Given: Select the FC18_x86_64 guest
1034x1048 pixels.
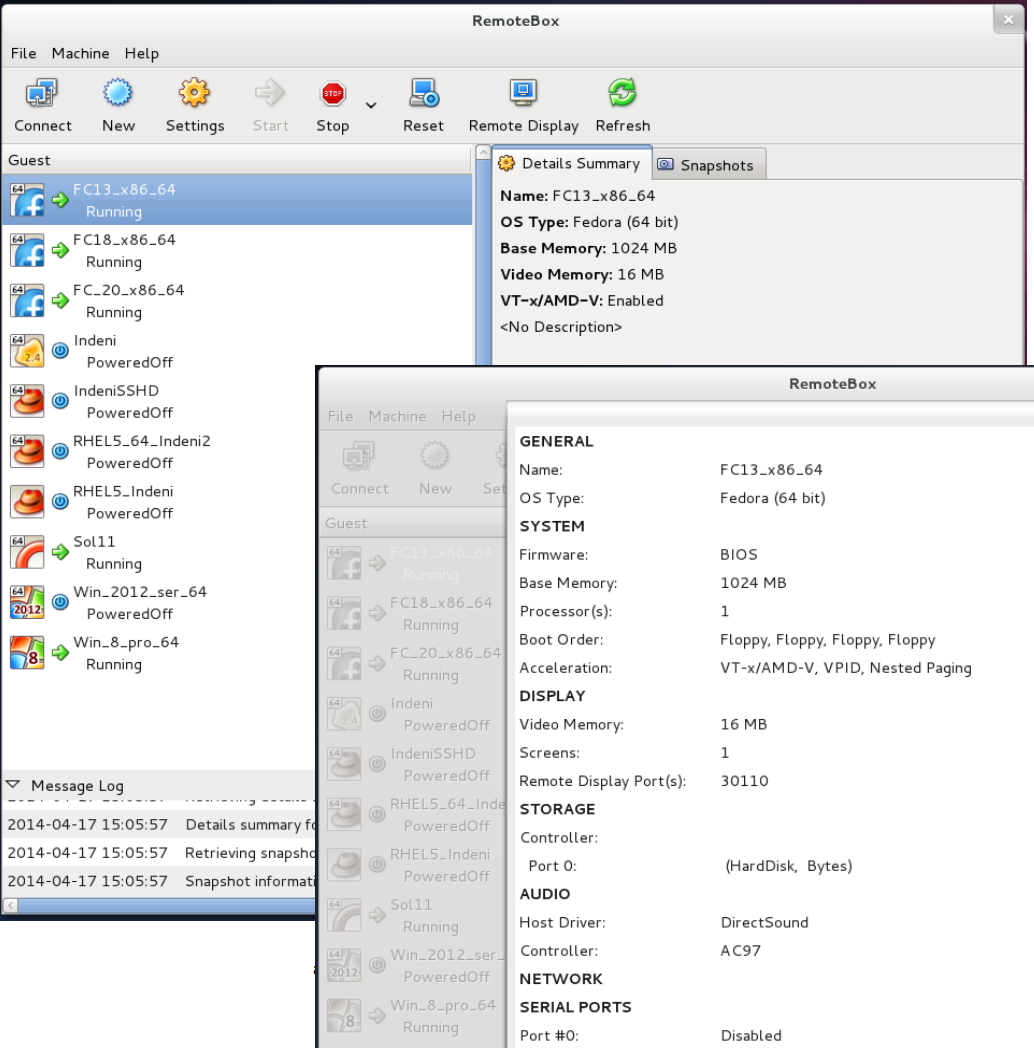Looking at the screenshot, I should click(124, 250).
